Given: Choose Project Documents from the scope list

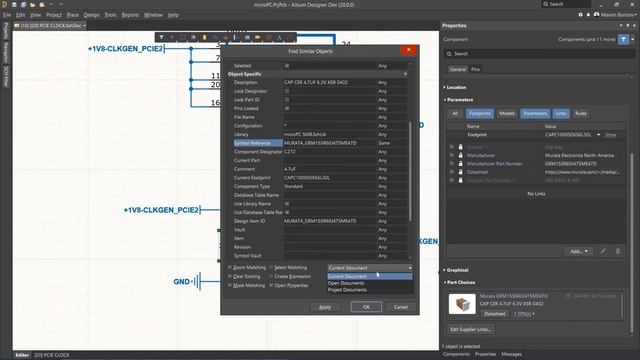Looking at the screenshot, I should 370,290.
